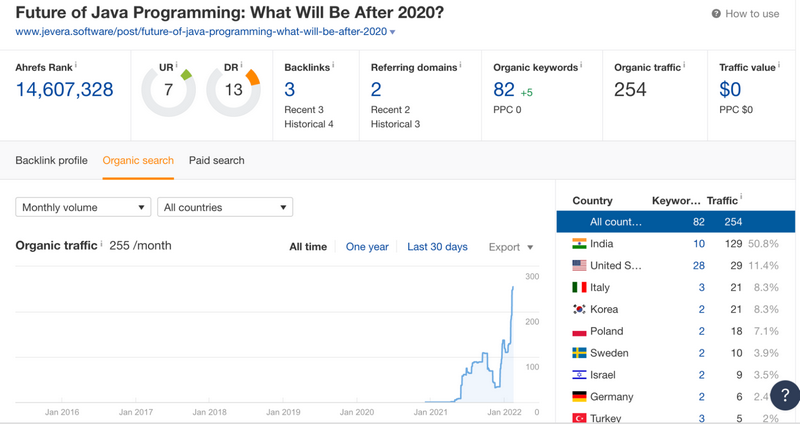The width and height of the screenshot is (800, 424).
Task: Click the Jan 2021 label on chart axis
Action: 431,412
